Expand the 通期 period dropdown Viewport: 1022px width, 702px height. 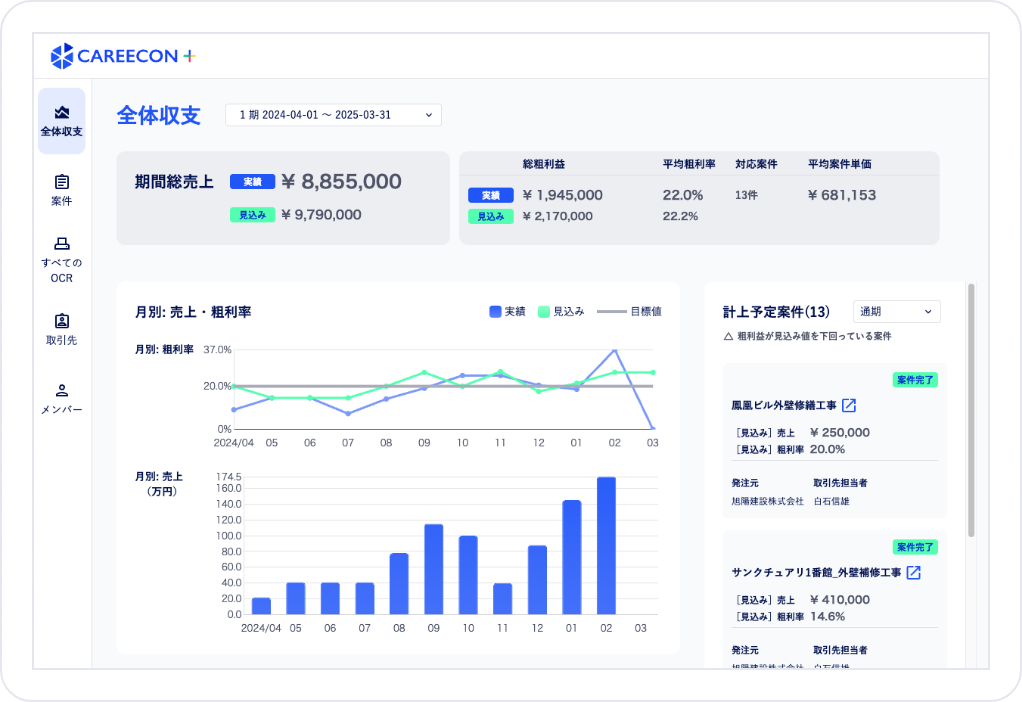[x=895, y=311]
